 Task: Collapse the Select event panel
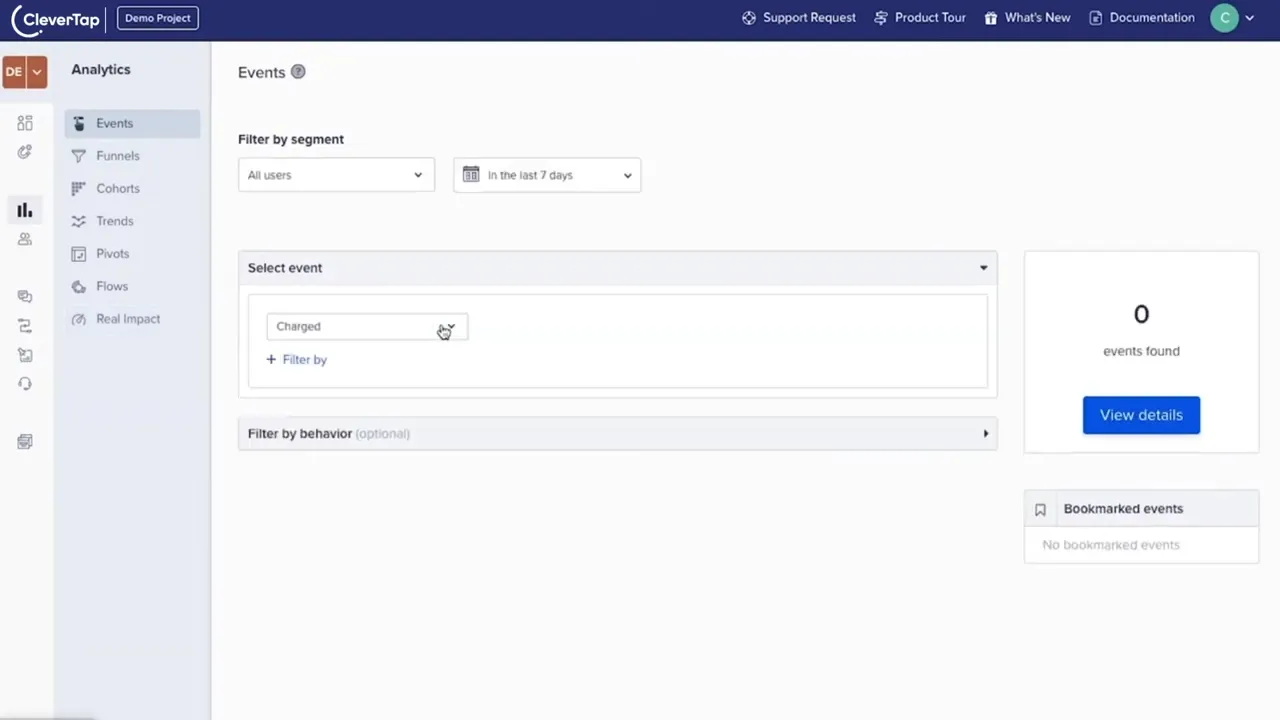pos(982,267)
